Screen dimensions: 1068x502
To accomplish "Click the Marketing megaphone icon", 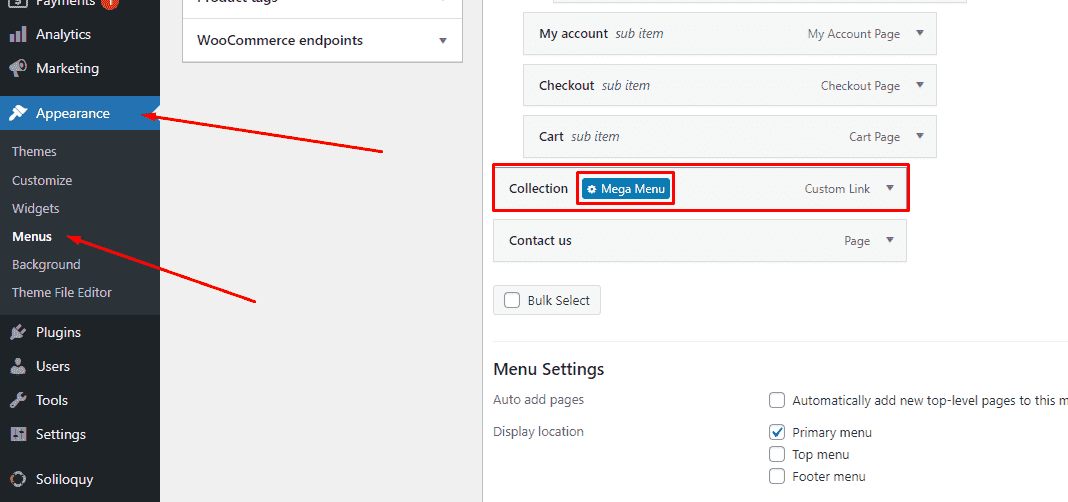I will [x=18, y=69].
